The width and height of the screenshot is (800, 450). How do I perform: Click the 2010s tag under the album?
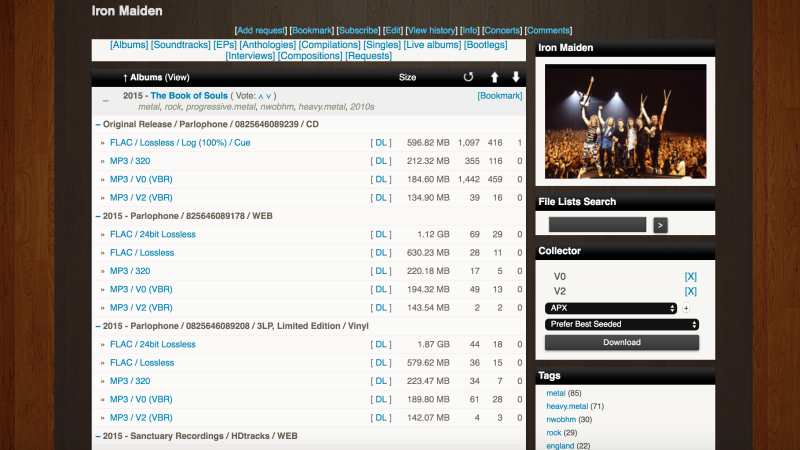point(362,107)
